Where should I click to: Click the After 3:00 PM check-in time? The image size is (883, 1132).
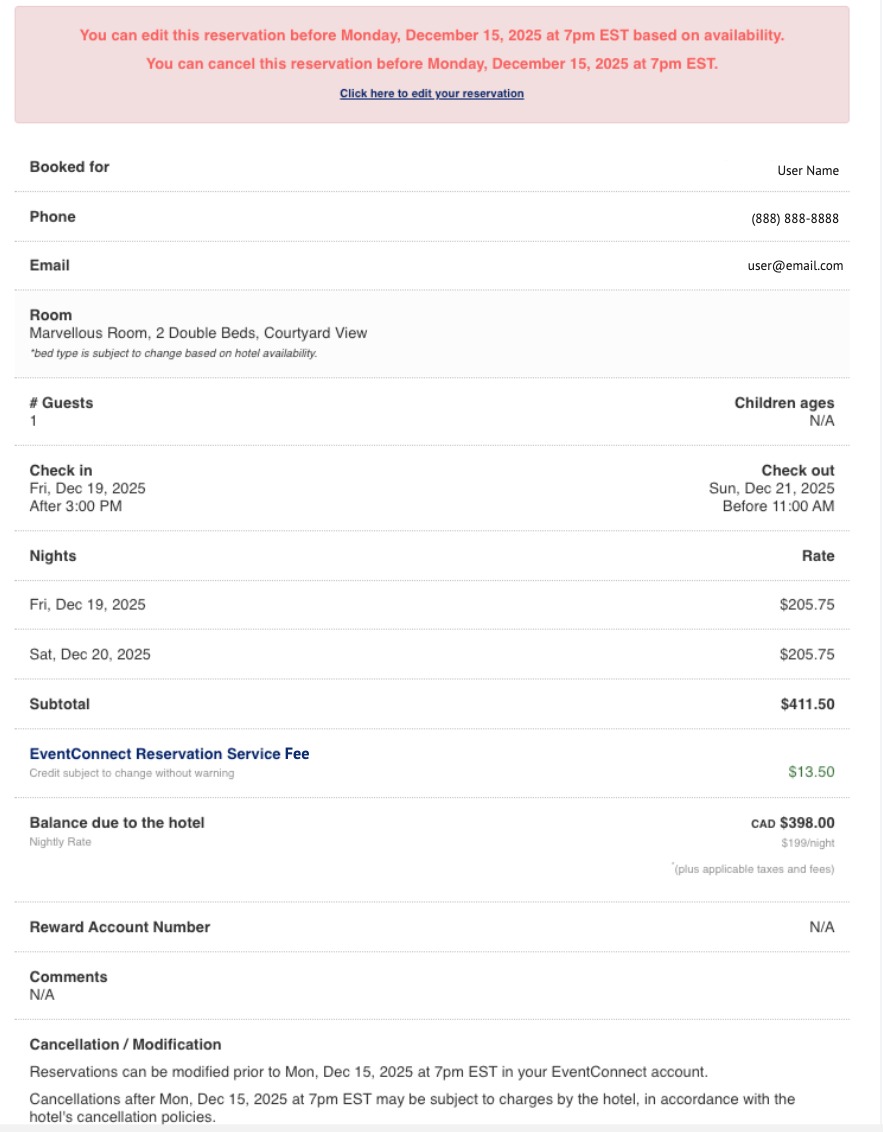pos(75,506)
